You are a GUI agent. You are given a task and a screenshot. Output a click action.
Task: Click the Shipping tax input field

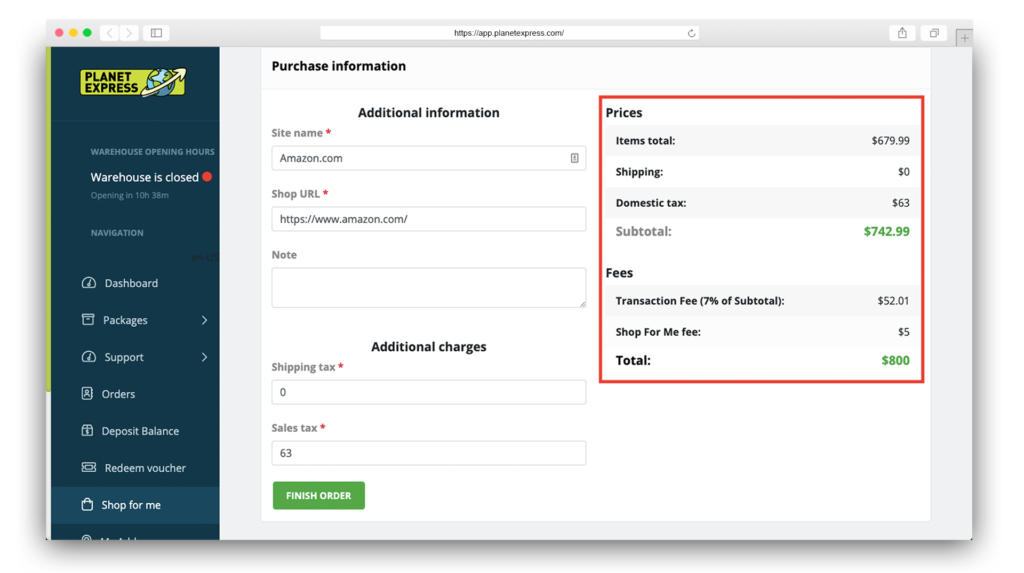click(x=428, y=392)
